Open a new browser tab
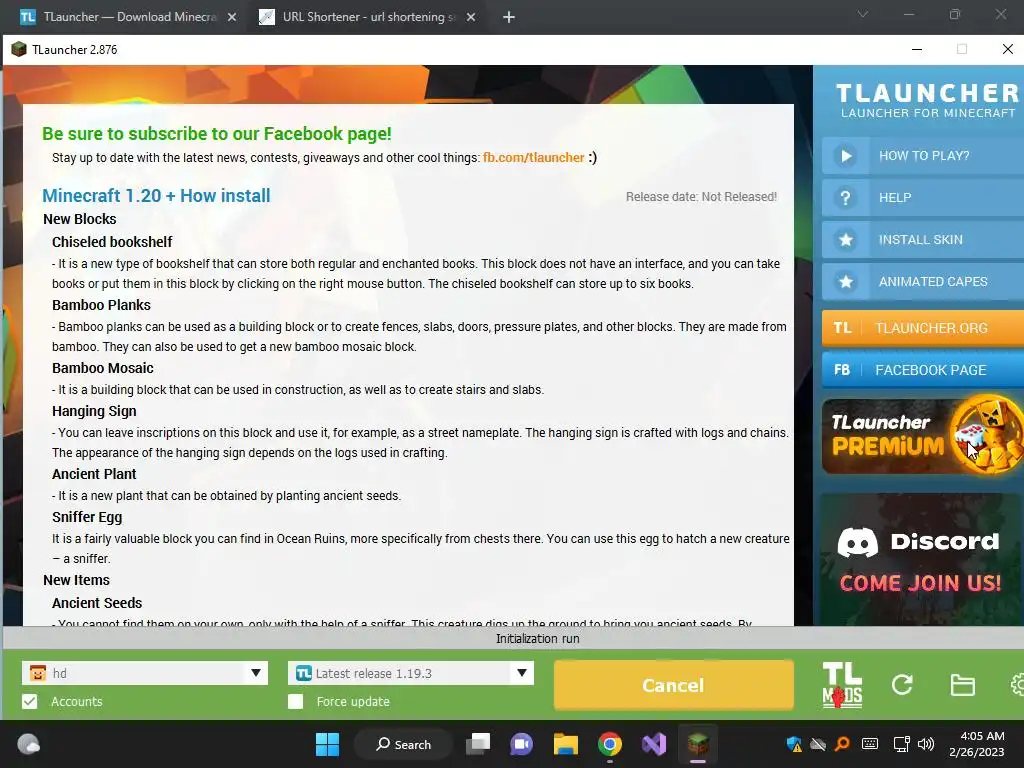The width and height of the screenshot is (1024, 768). coord(509,17)
